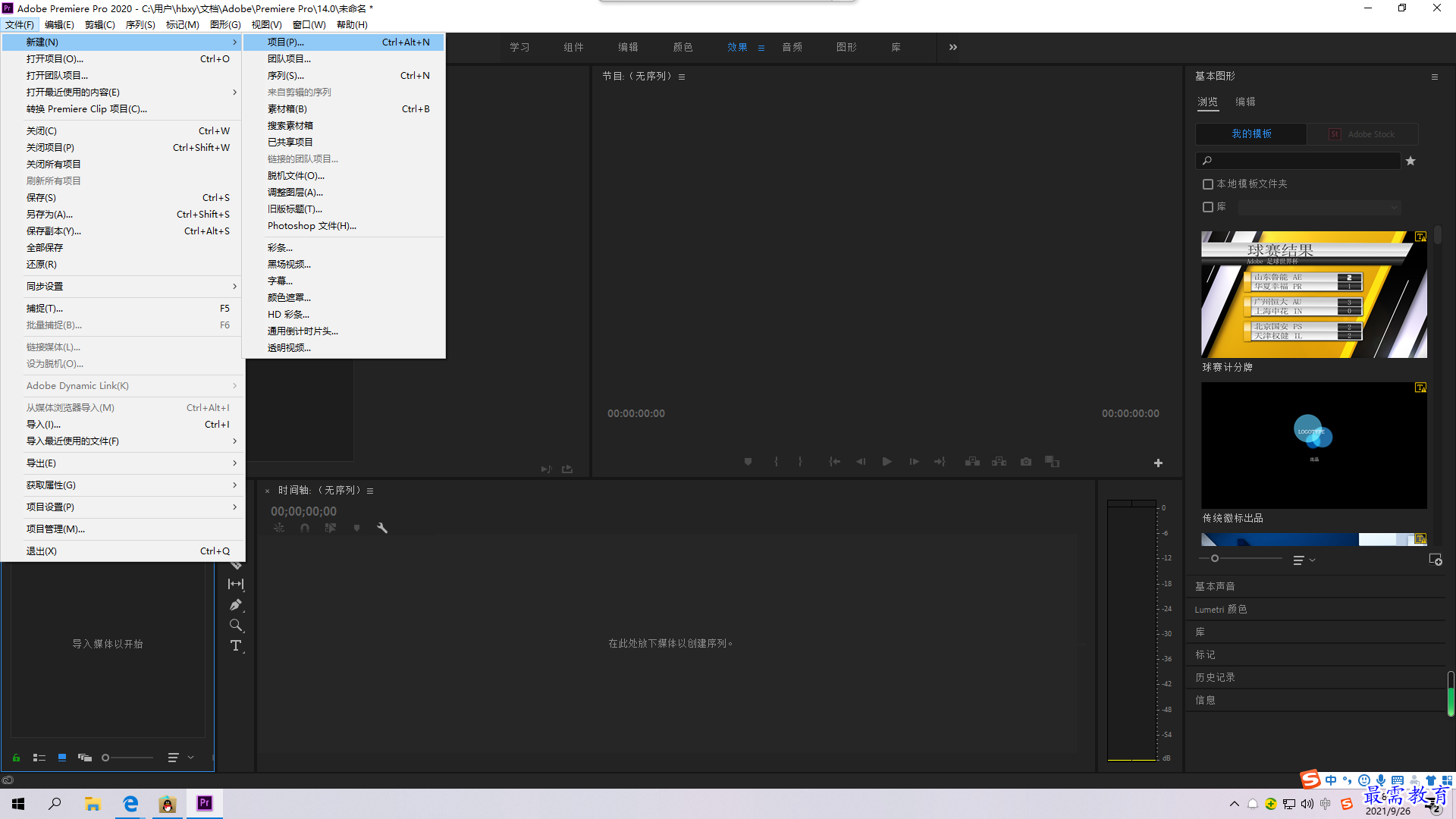This screenshot has width=1456, height=819.
Task: Open the project panel sort dropdown arrow
Action: 190,758
